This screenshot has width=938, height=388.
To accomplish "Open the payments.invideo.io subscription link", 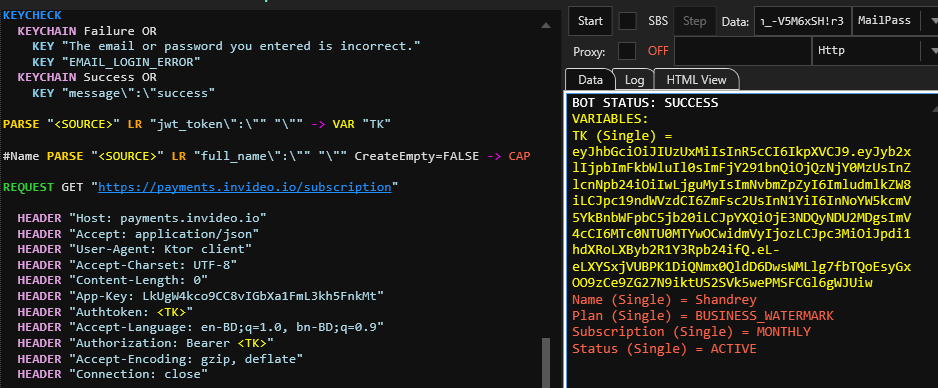I will pyautogui.click(x=245, y=187).
